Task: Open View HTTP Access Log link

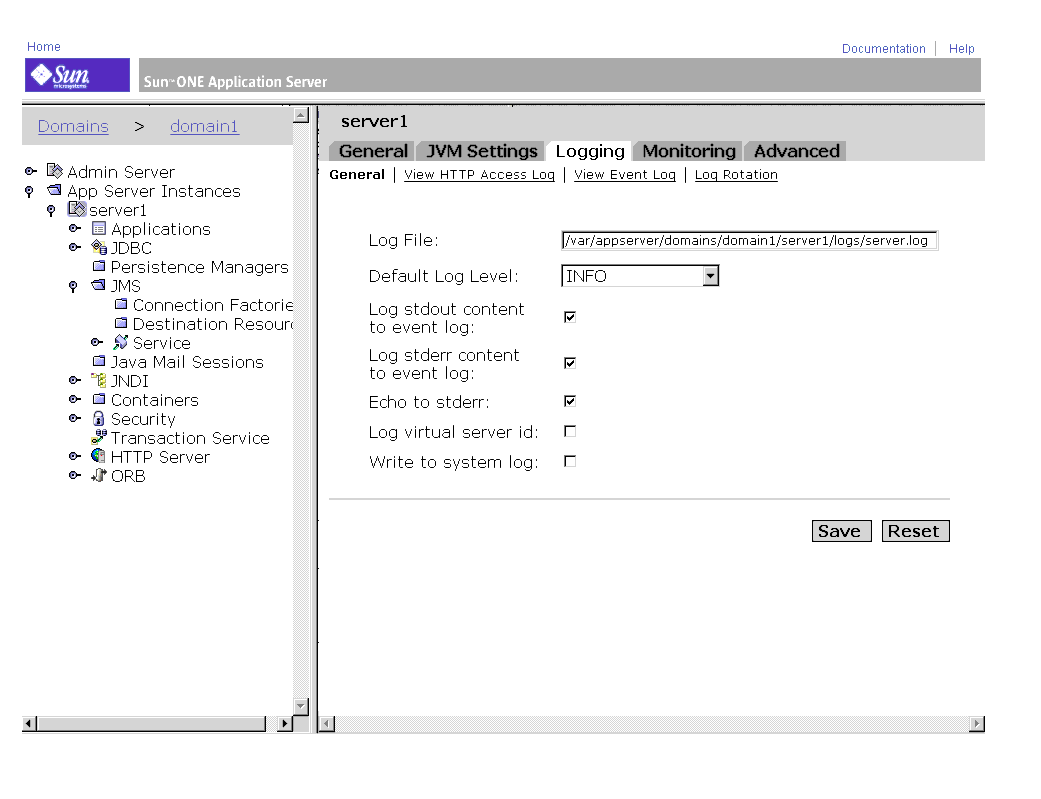Action: (479, 175)
